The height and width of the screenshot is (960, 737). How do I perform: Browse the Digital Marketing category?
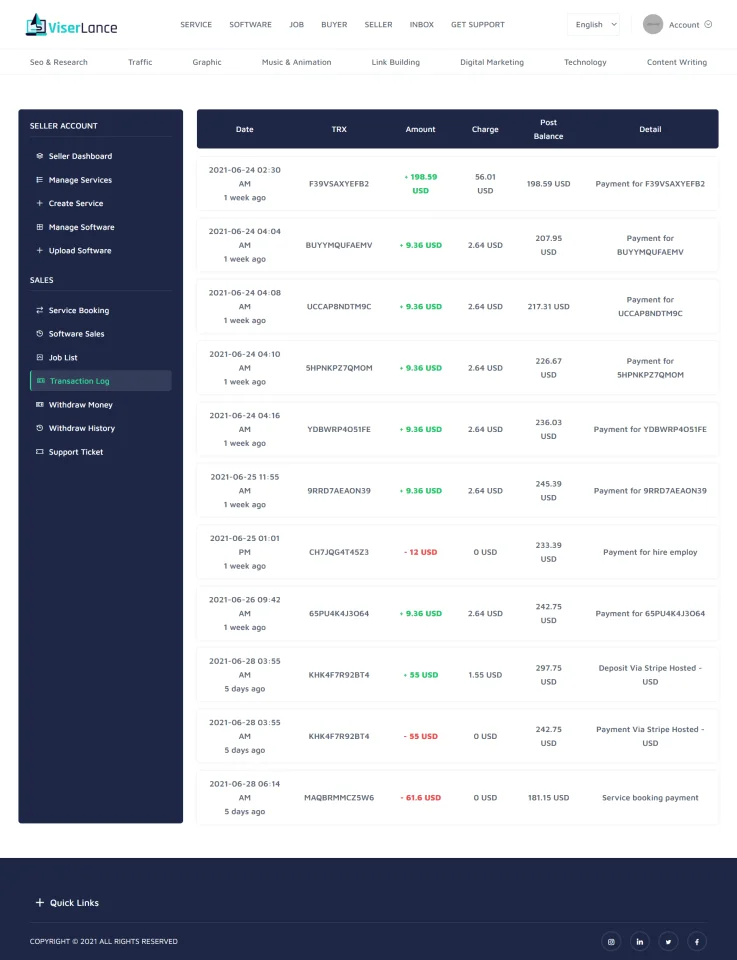click(x=492, y=62)
